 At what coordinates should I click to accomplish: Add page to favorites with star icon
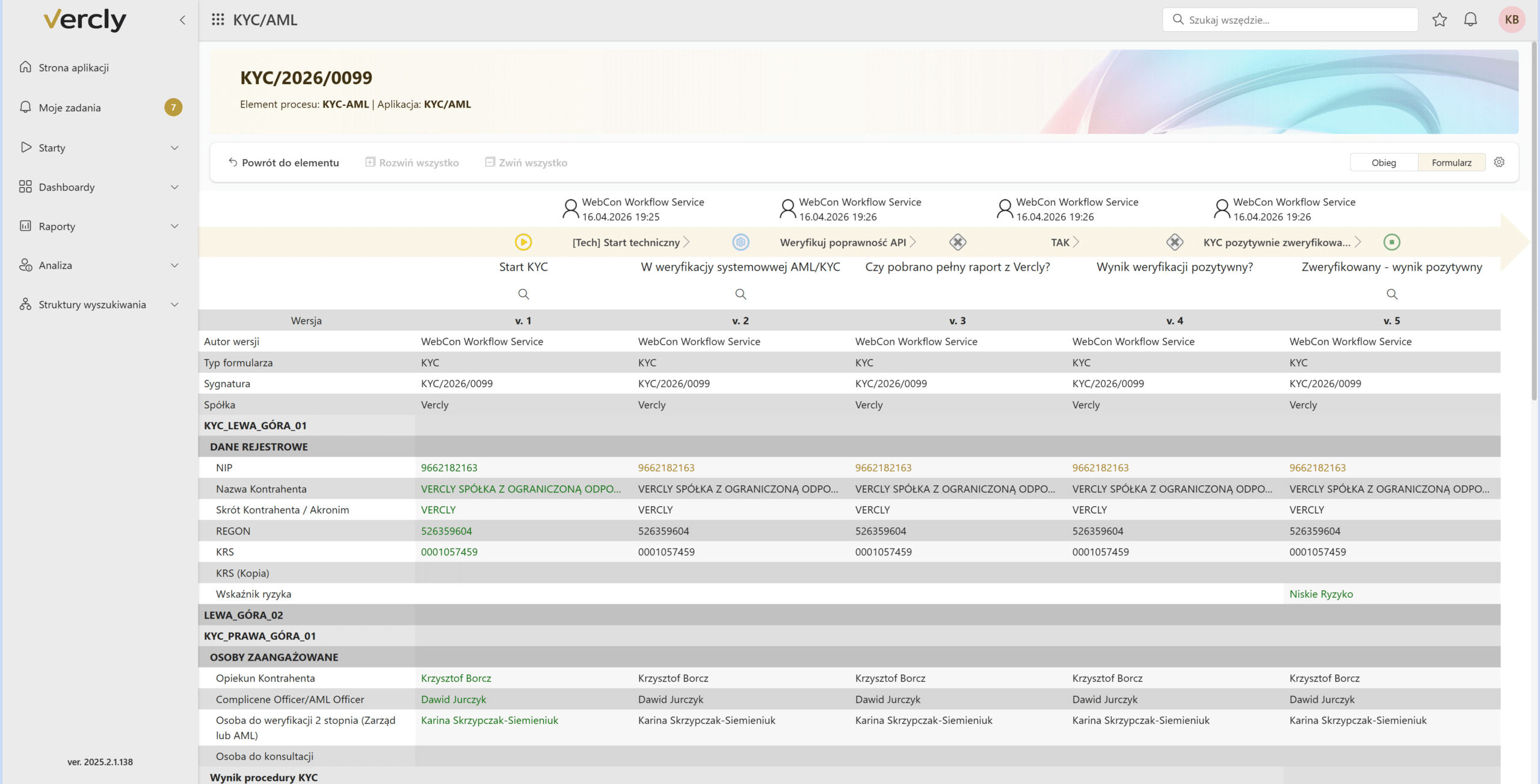click(1440, 20)
